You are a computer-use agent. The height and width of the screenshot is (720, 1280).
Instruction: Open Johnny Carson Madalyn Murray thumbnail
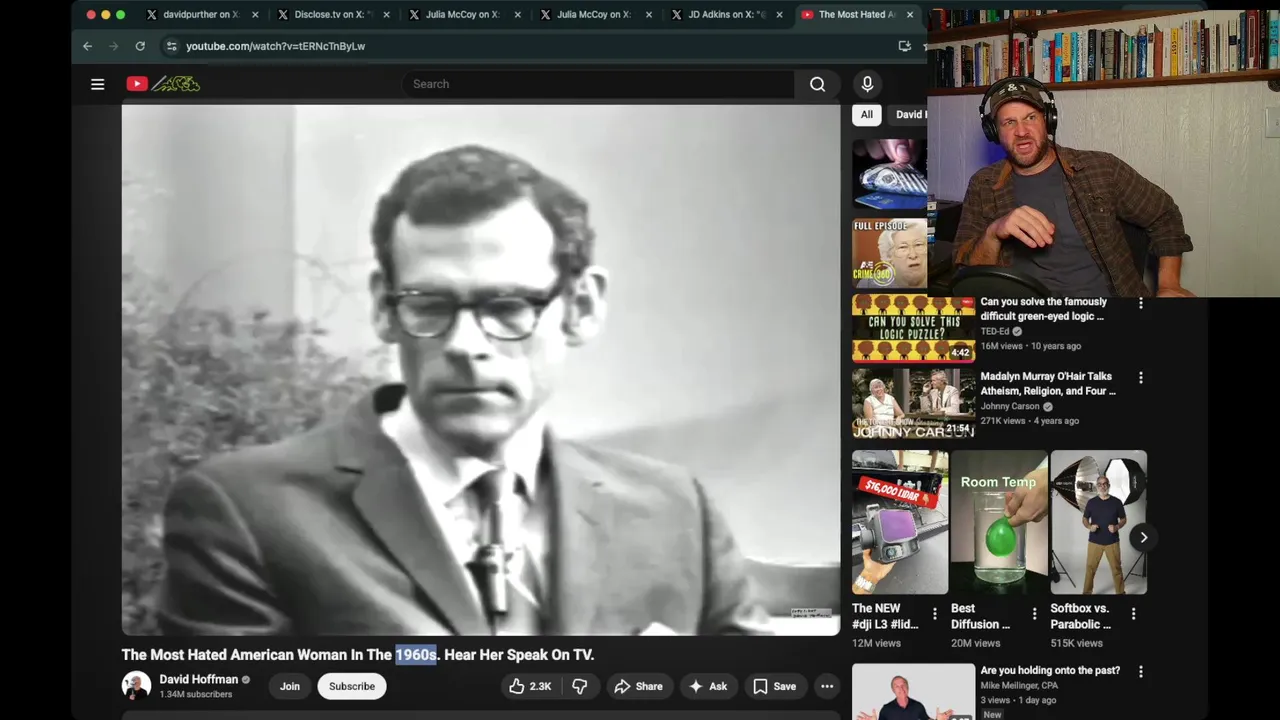coord(913,403)
